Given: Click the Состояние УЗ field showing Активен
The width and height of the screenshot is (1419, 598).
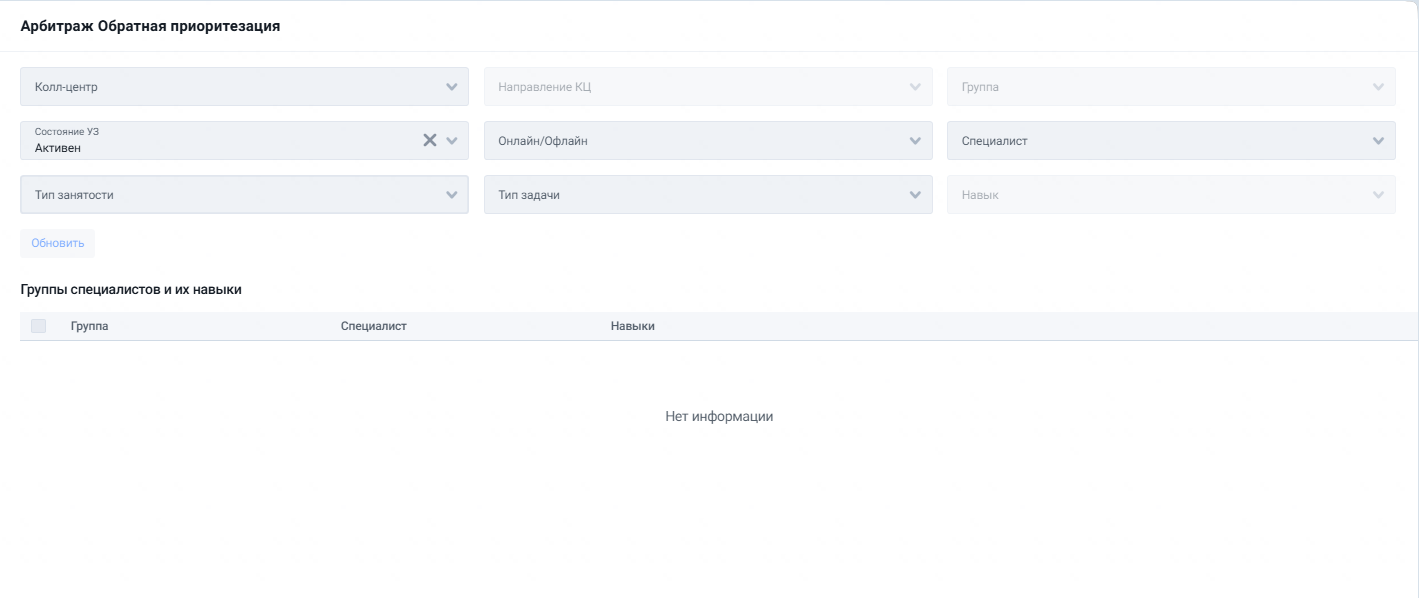Looking at the screenshot, I should 244,141.
